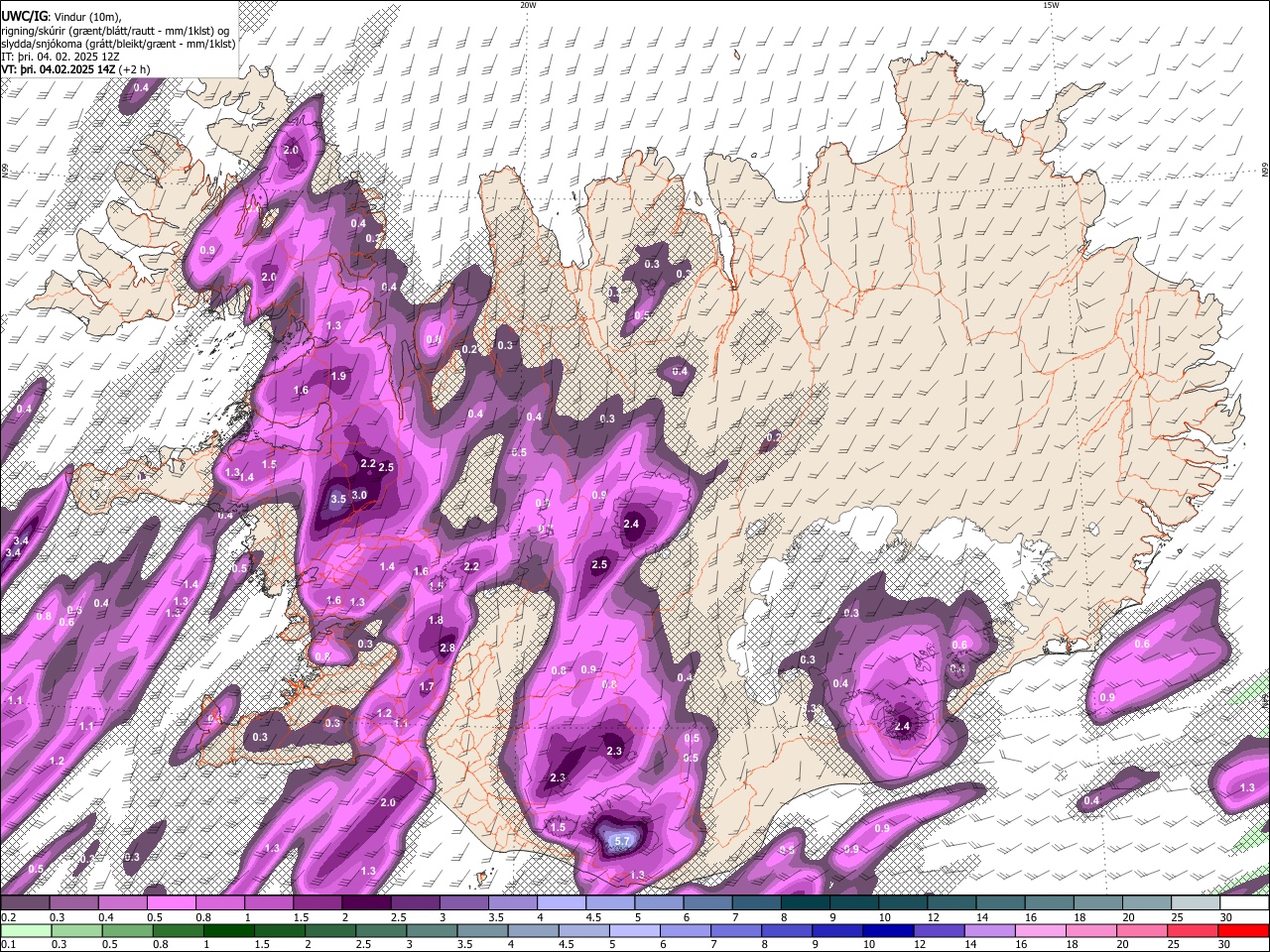This screenshot has width=1270, height=952.
Task: Click the 3.0 value beside the 3.5 maximum
Action: 359,495
